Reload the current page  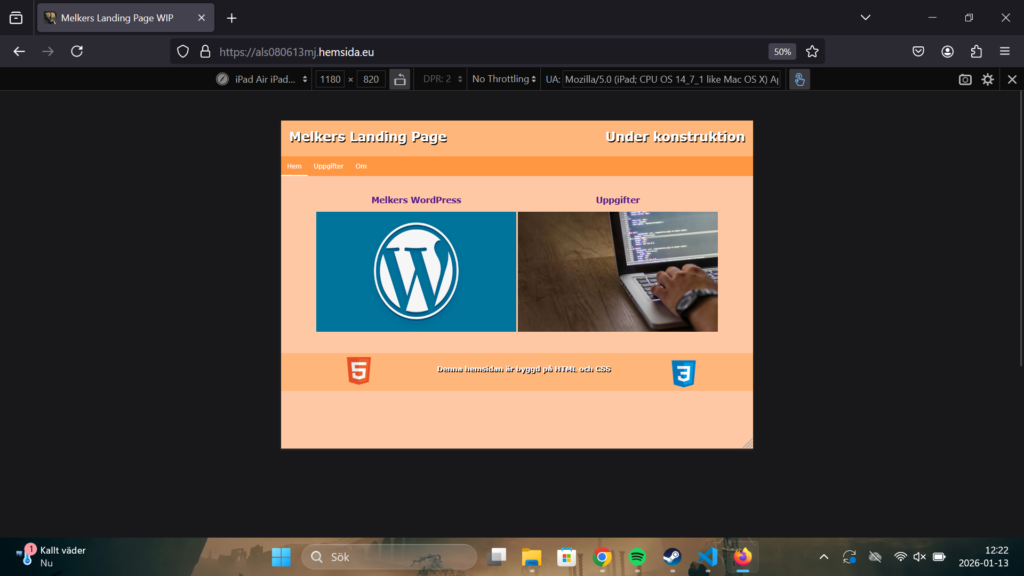pyautogui.click(x=77, y=51)
